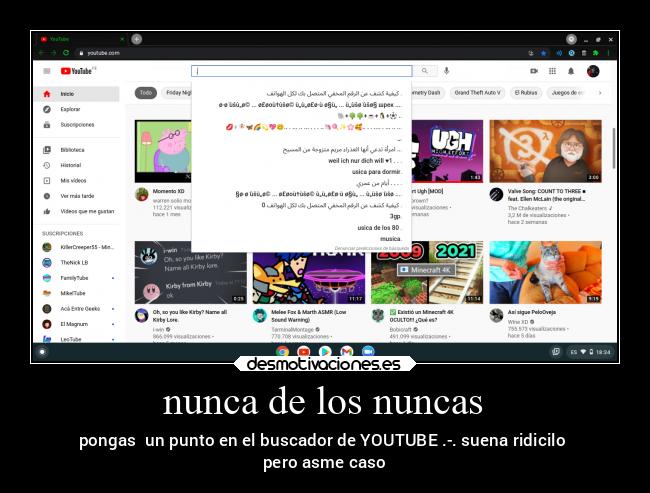Open the create video camera icon
The height and width of the screenshot is (493, 650).
[x=534, y=71]
